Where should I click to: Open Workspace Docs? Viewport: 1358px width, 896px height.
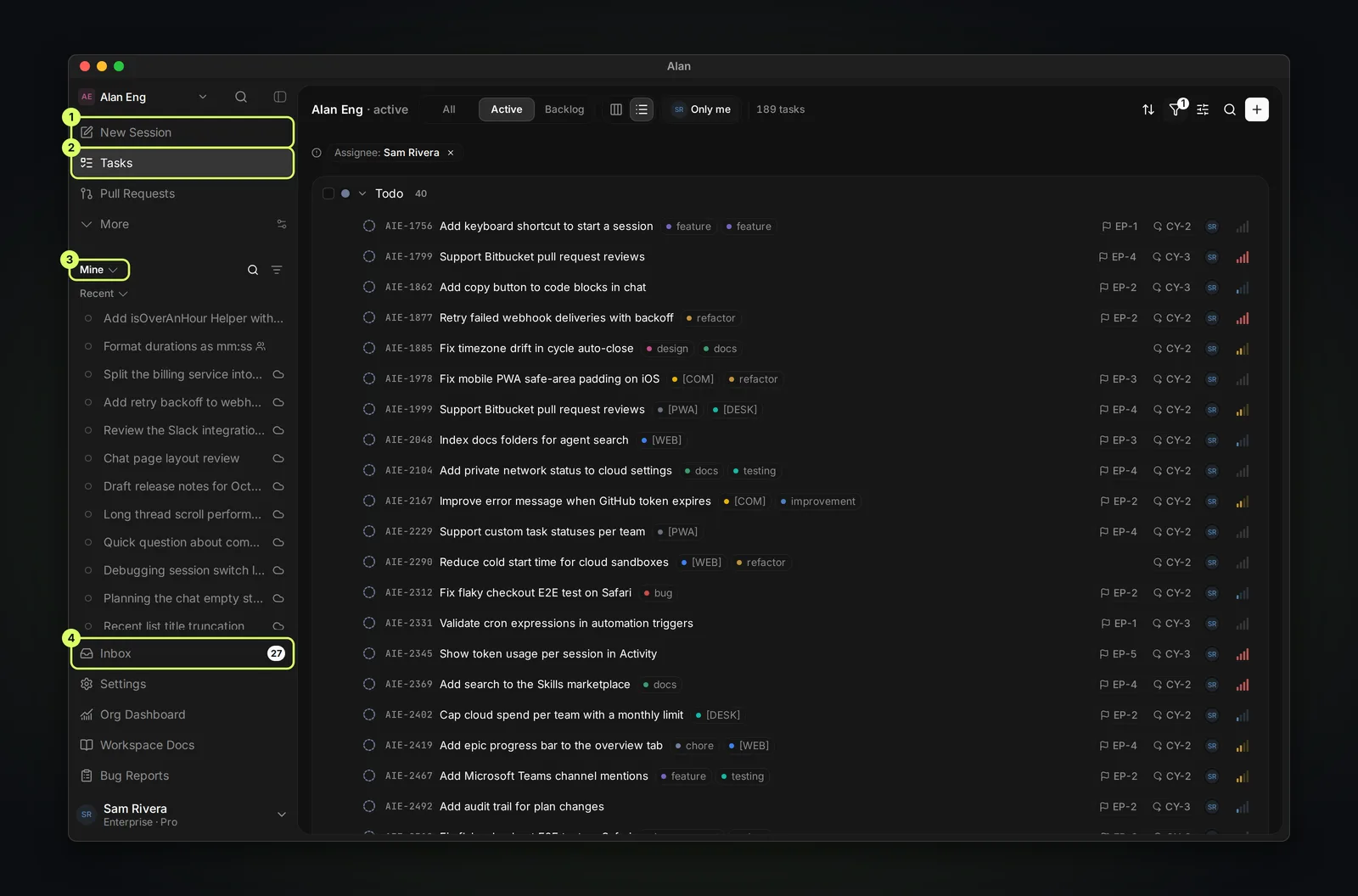pyautogui.click(x=182, y=745)
